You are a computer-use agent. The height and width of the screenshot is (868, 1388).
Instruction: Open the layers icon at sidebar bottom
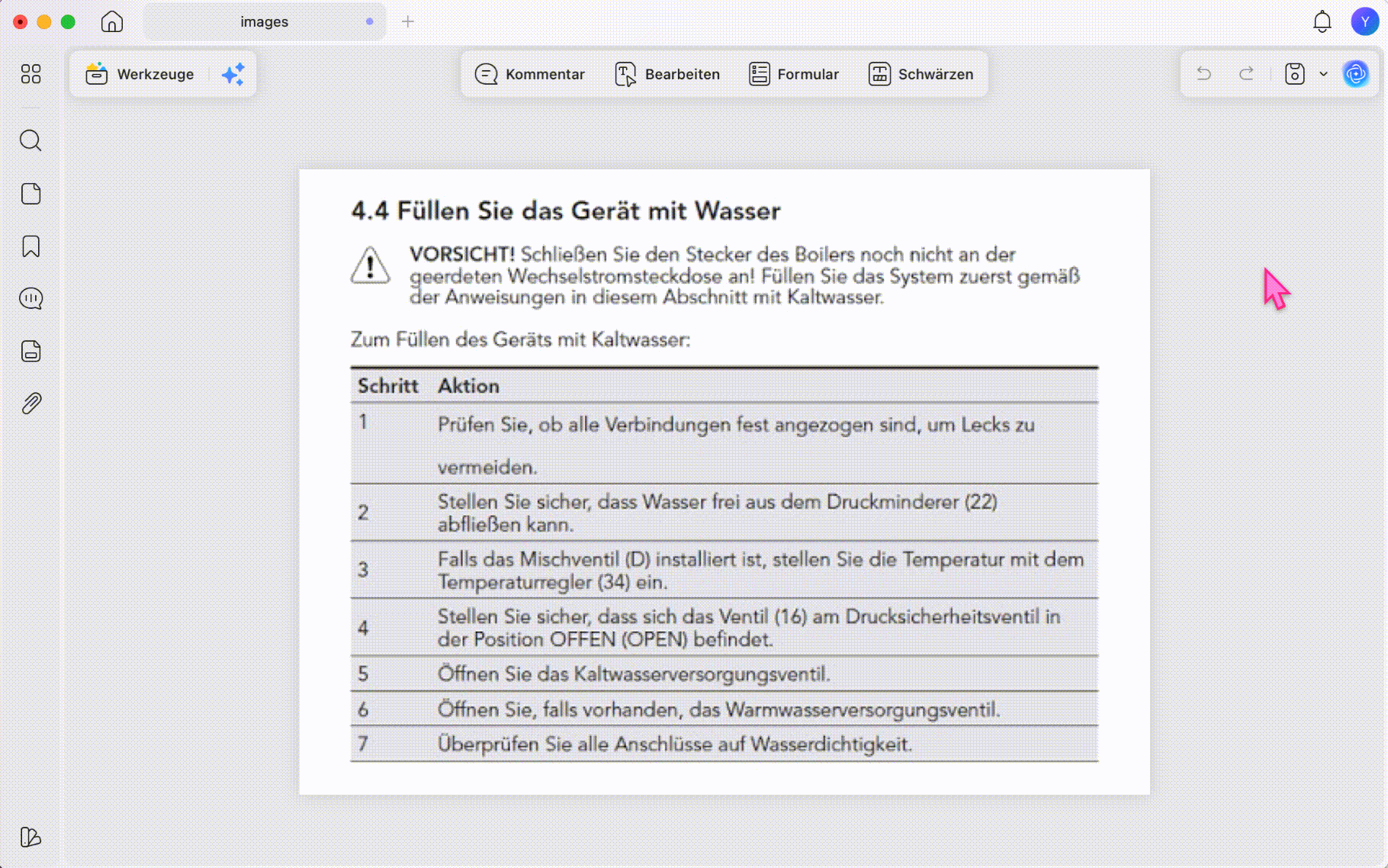[x=31, y=837]
